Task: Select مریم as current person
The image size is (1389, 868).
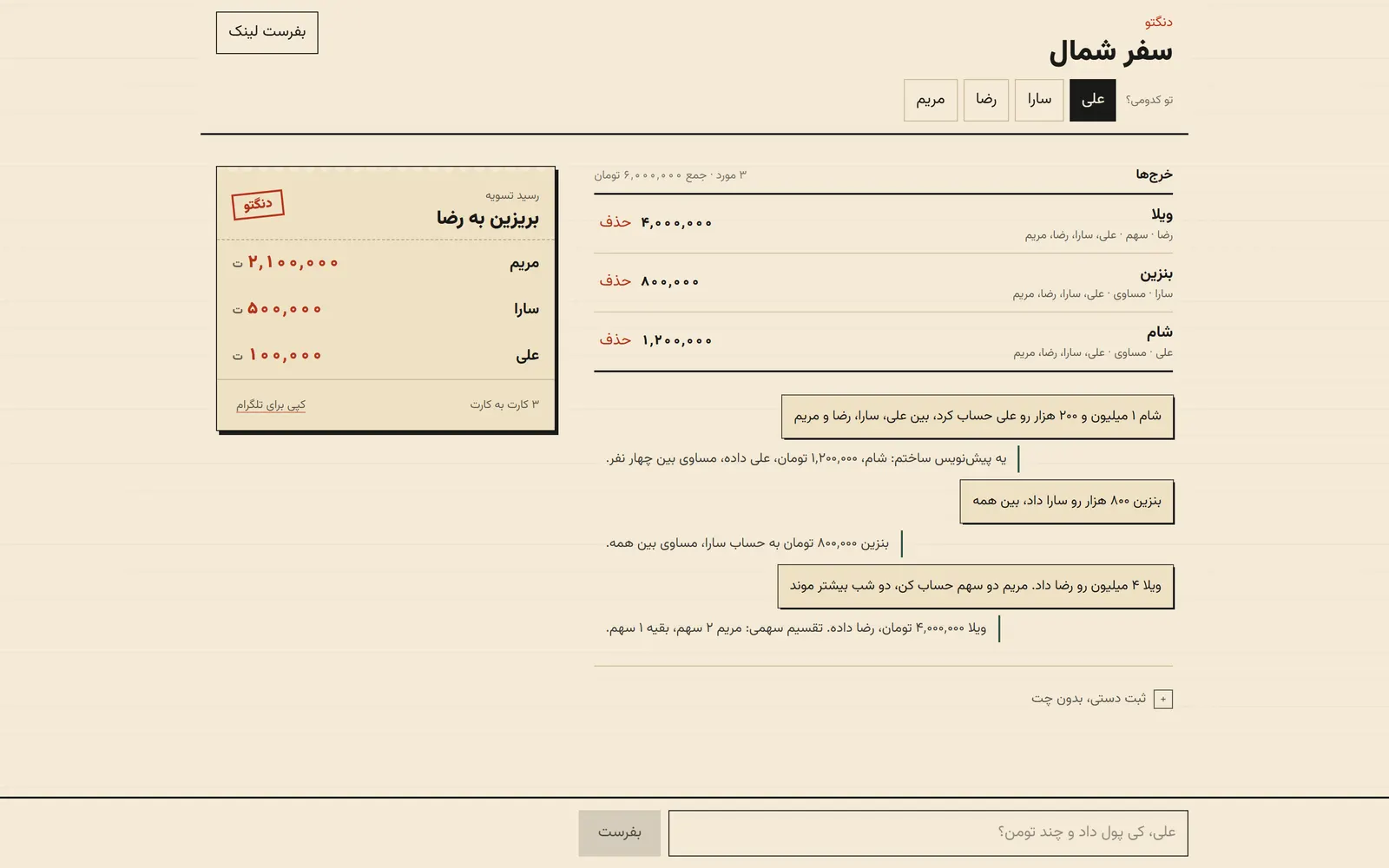Action: 931,100
